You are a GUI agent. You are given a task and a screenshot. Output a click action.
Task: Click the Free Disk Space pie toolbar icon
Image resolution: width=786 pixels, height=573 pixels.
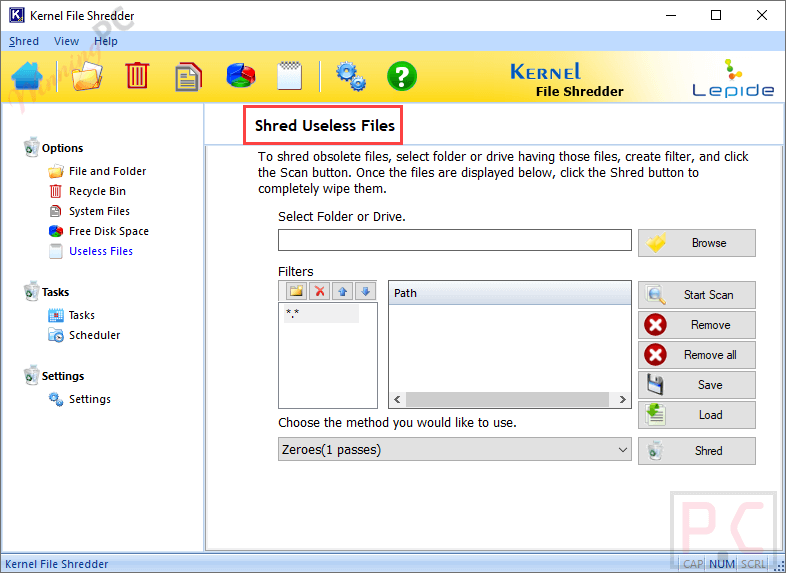241,76
